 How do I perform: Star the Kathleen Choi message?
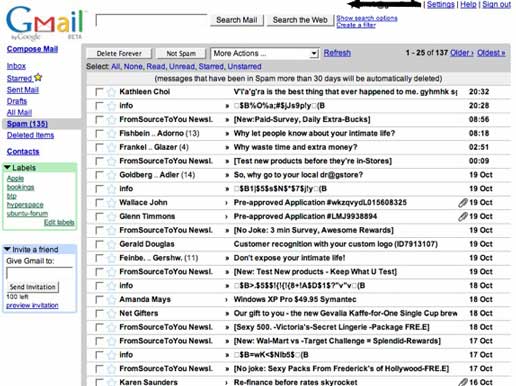tap(111, 92)
